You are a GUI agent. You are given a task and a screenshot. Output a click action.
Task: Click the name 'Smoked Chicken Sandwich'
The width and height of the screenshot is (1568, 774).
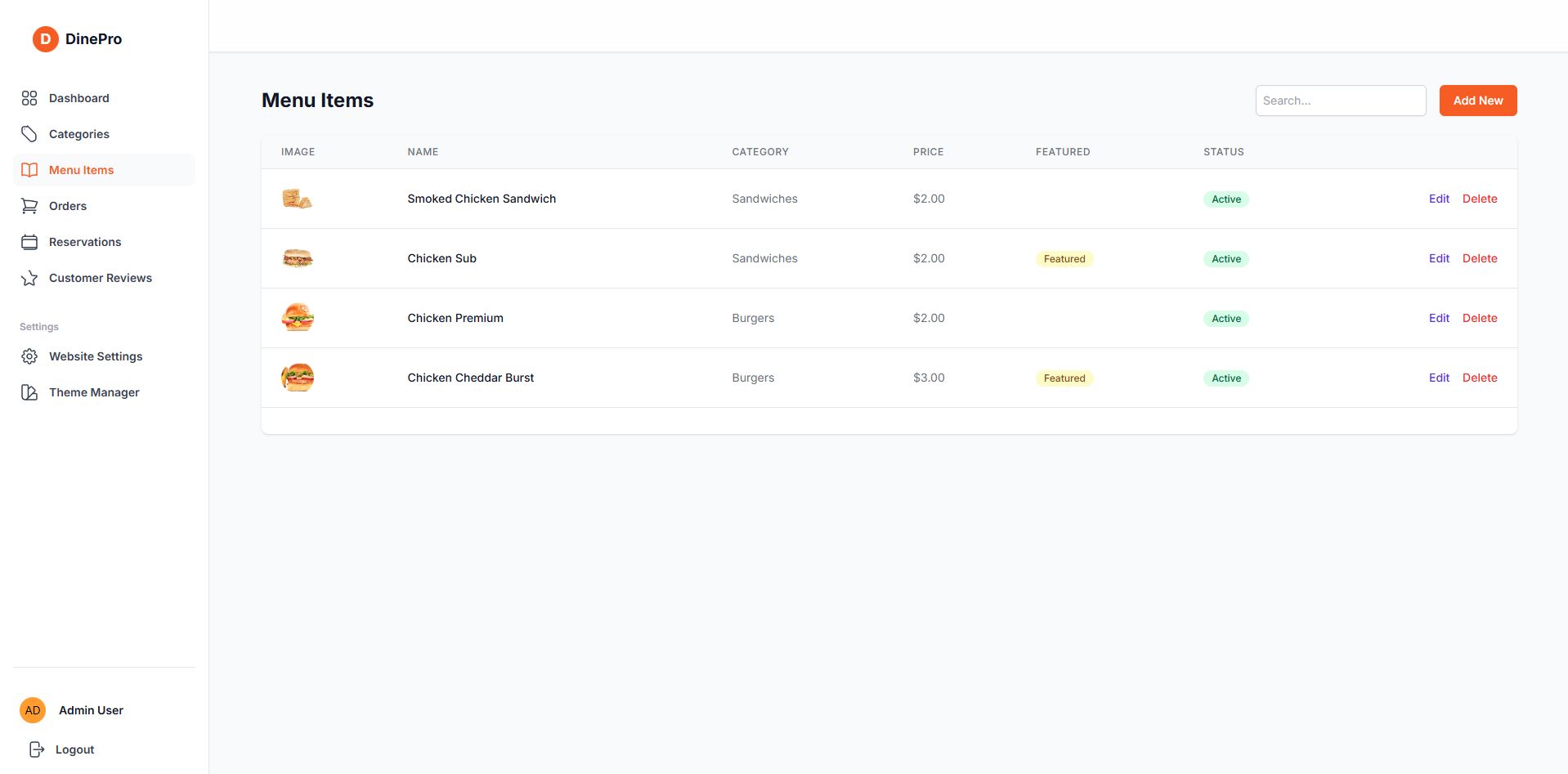click(x=482, y=199)
